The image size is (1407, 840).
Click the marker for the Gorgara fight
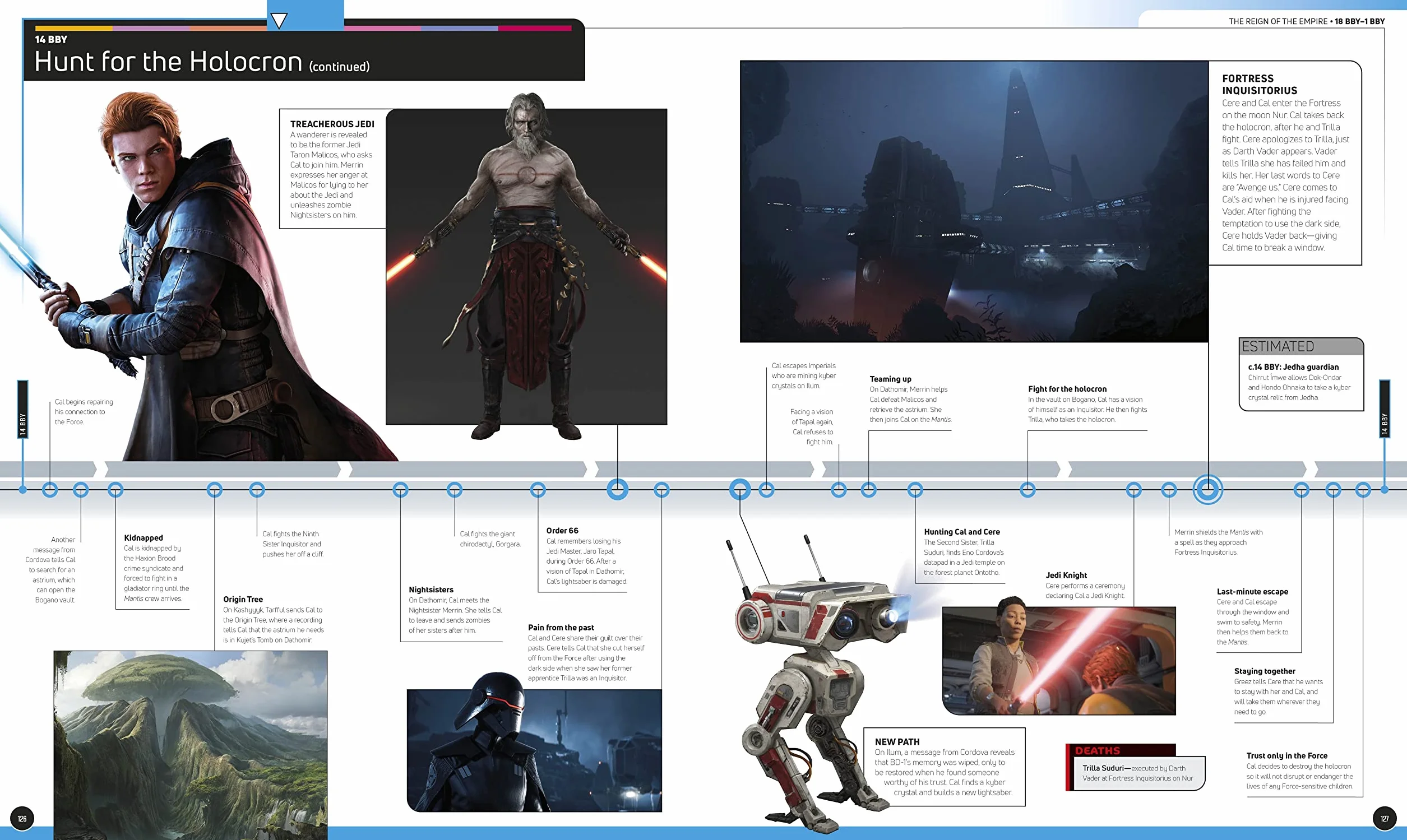(455, 490)
